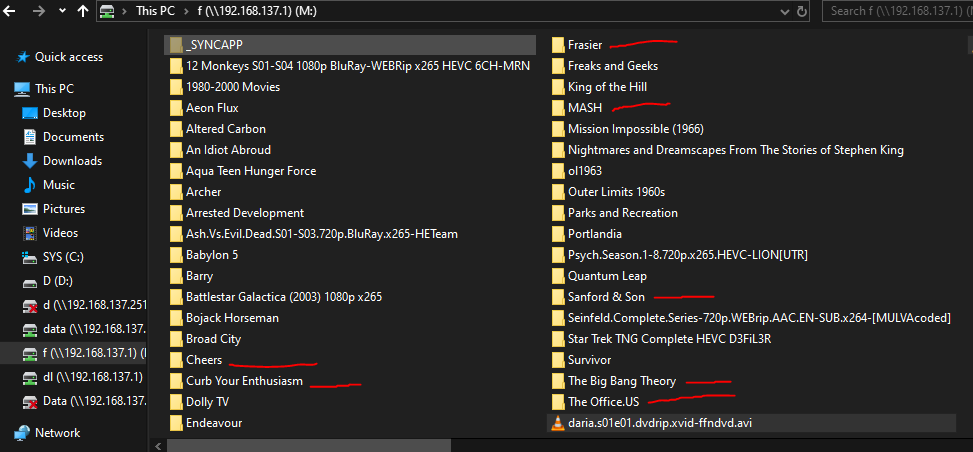Select SYS (C:) drive in sidebar
The height and width of the screenshot is (452, 973).
pos(63,257)
